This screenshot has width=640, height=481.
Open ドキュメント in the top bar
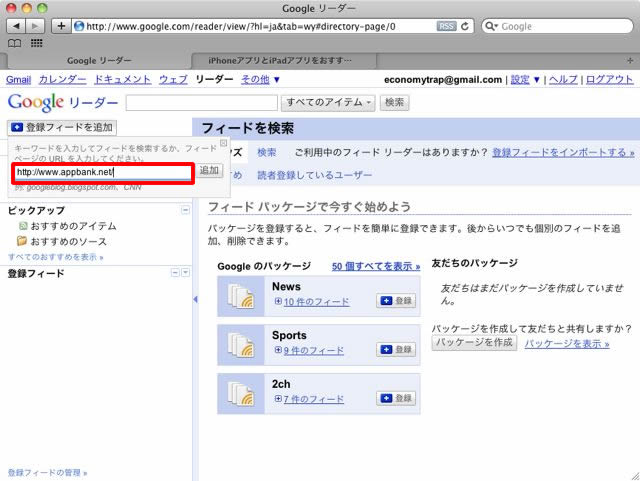(122, 80)
